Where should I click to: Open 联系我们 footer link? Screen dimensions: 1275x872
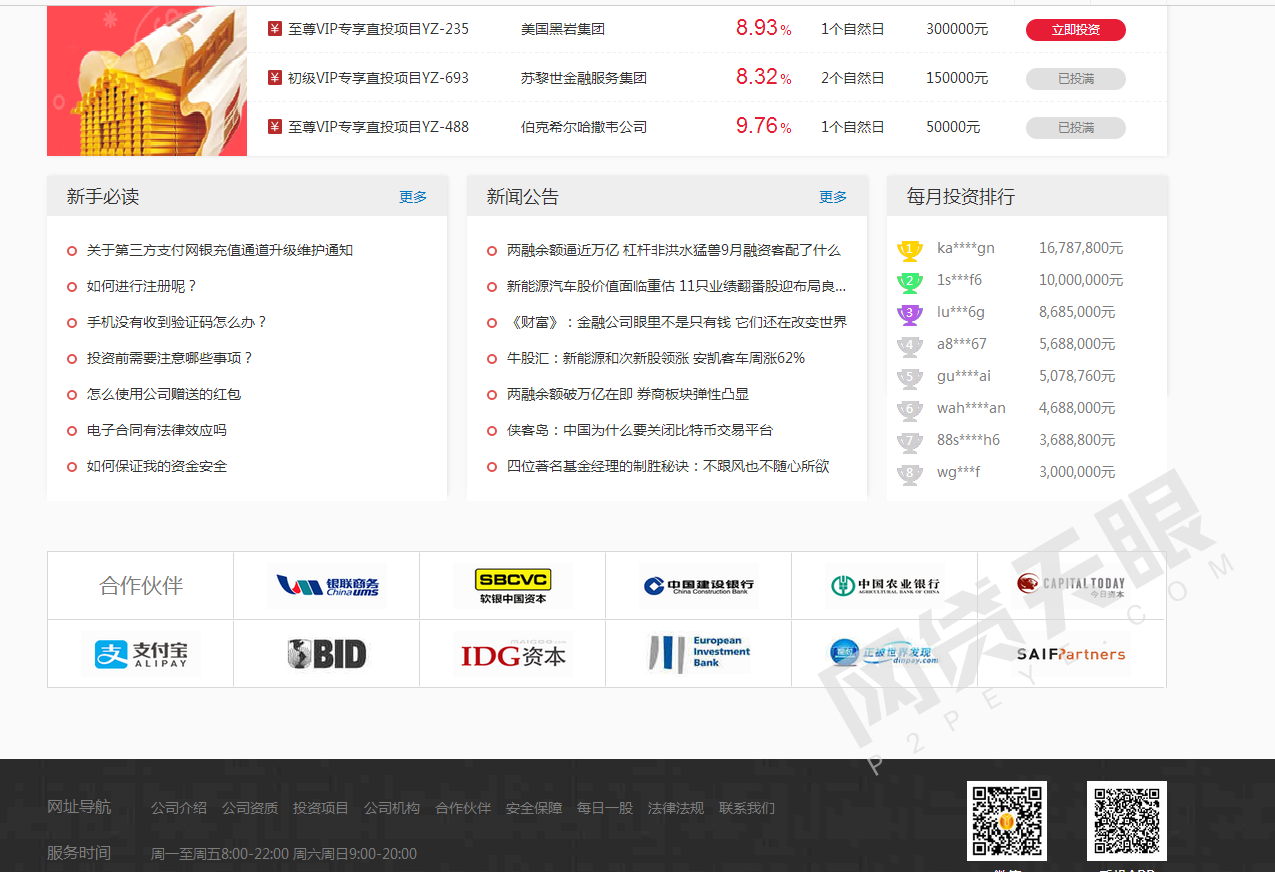click(x=747, y=808)
